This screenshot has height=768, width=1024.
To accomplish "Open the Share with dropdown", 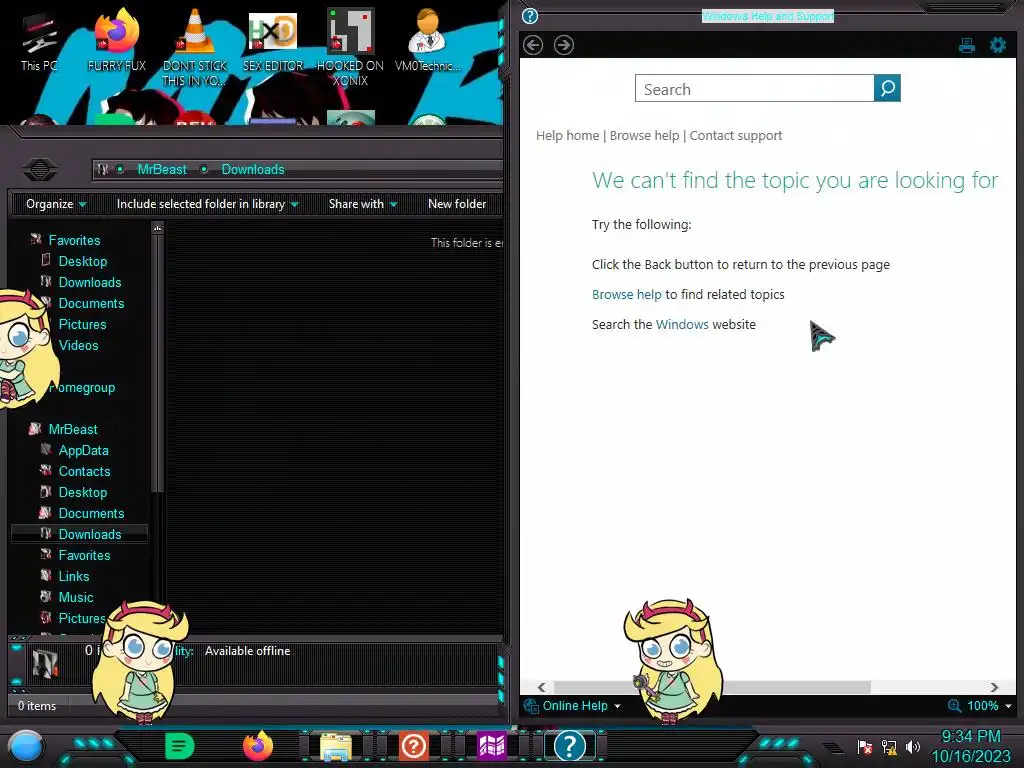I will pos(363,204).
